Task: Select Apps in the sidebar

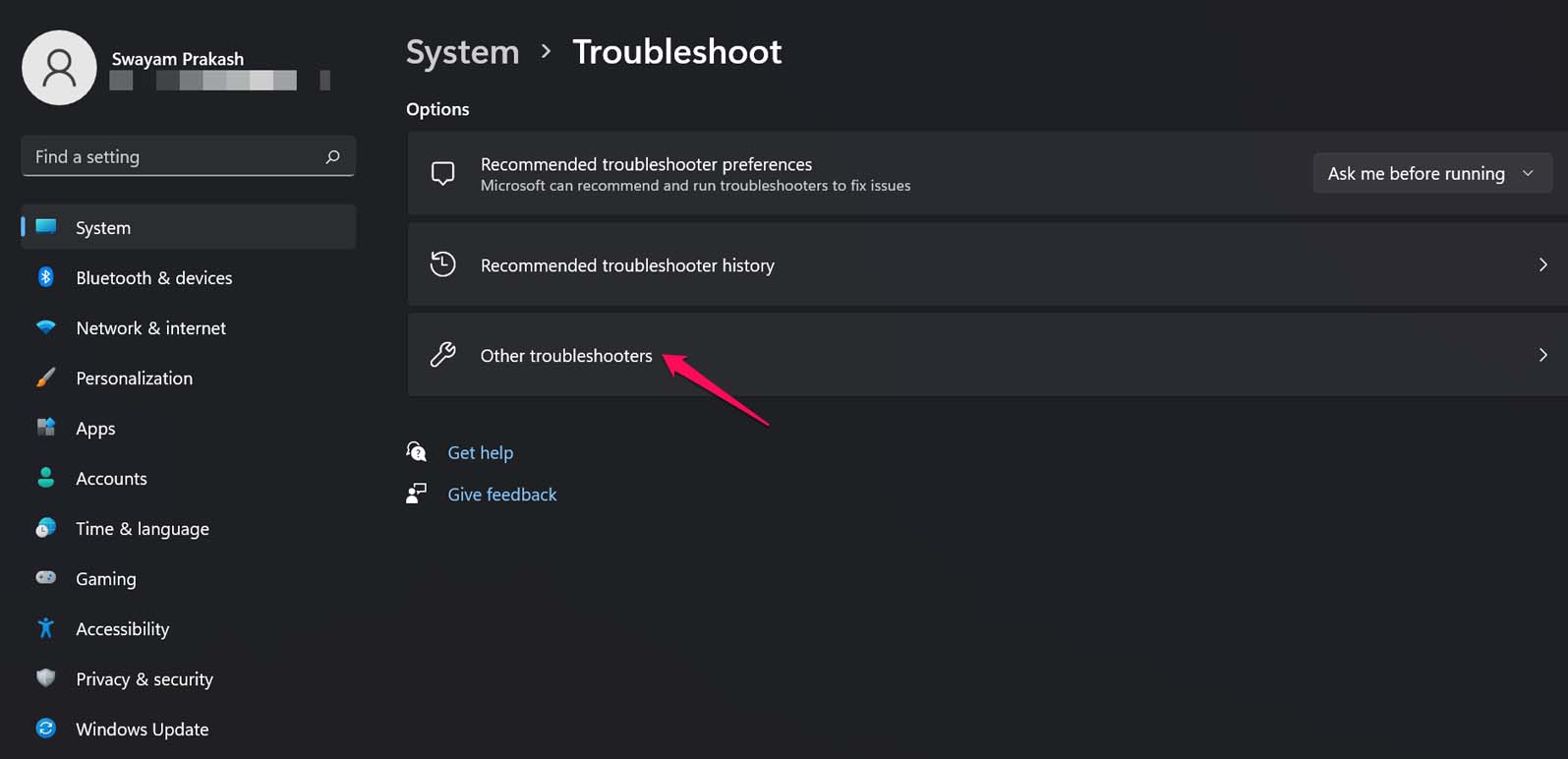Action: click(95, 429)
